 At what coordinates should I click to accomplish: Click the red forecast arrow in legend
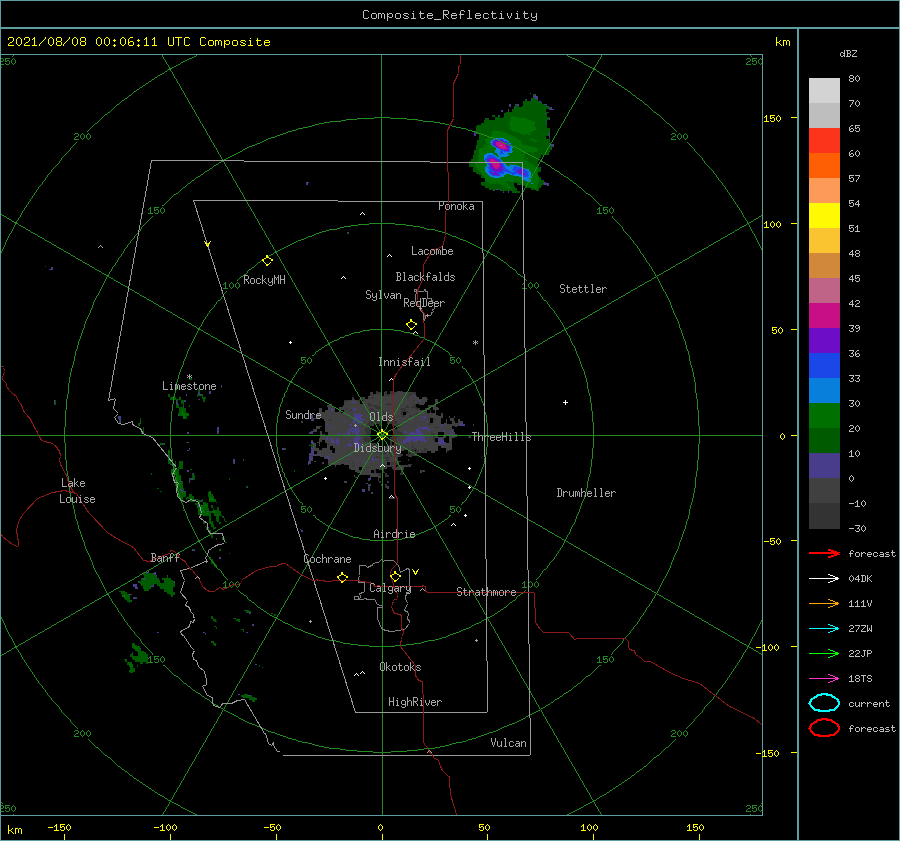click(824, 553)
